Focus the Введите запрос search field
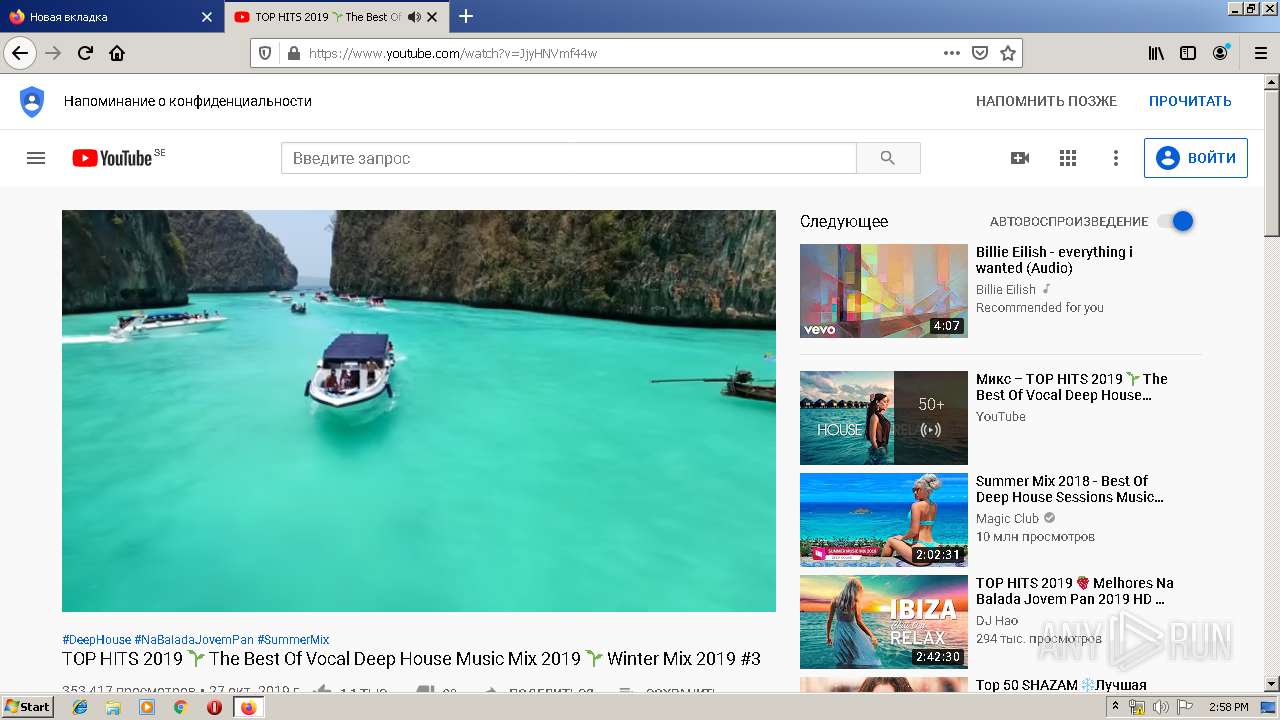 point(569,158)
